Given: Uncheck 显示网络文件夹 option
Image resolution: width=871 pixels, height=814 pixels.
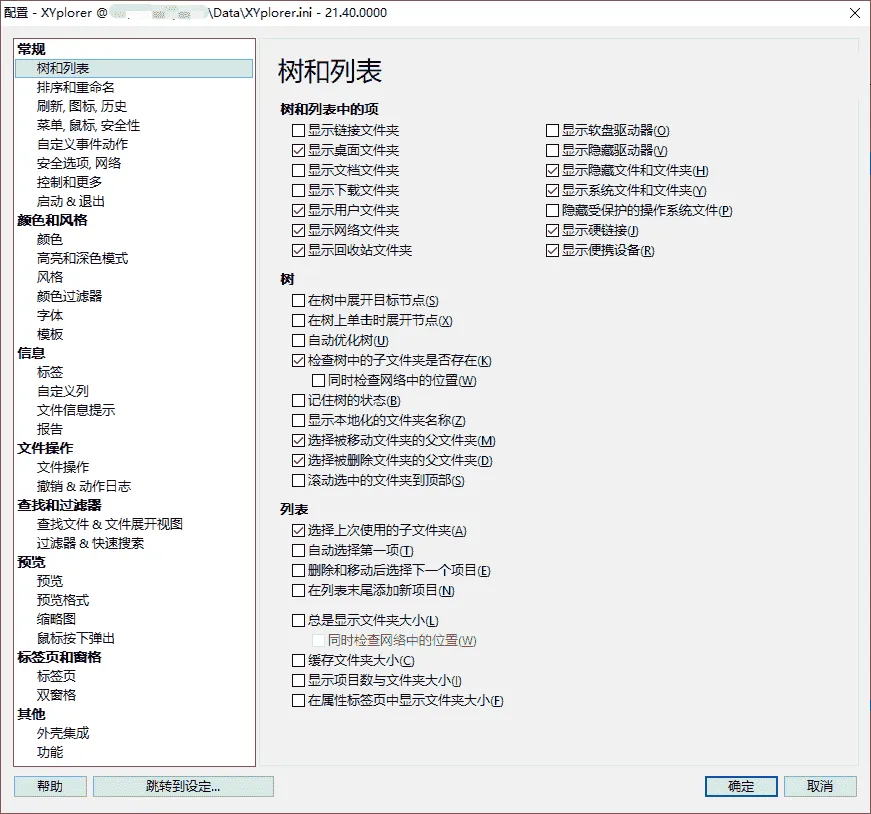Looking at the screenshot, I should tap(298, 231).
